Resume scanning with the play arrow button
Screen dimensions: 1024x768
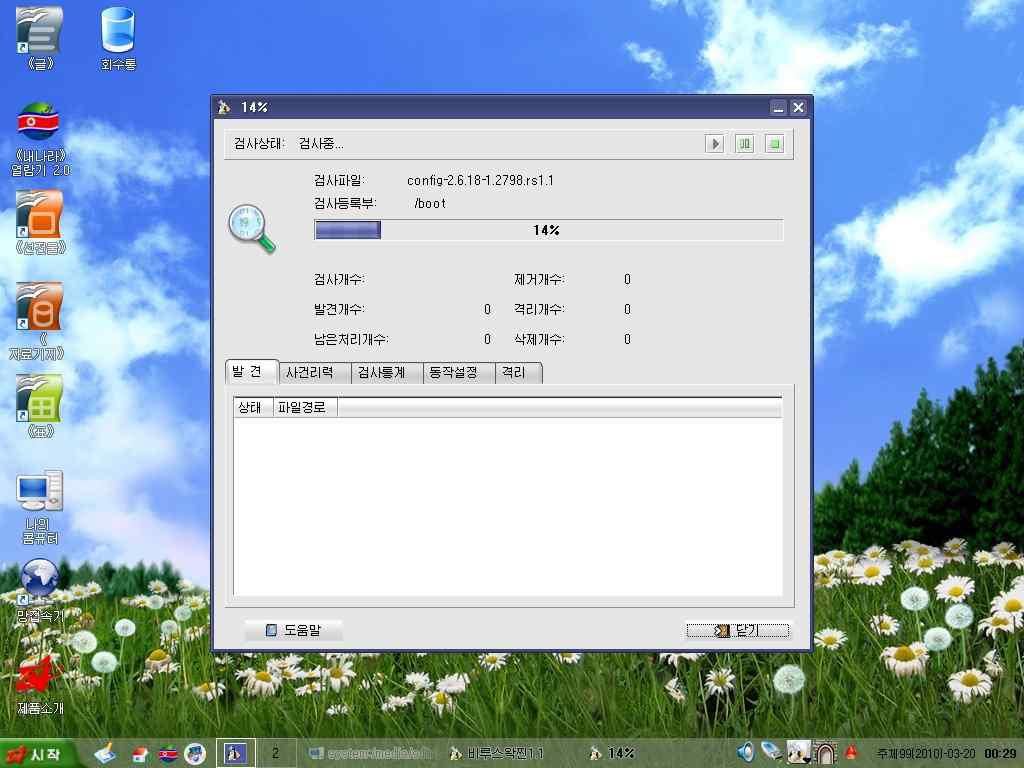tap(714, 143)
